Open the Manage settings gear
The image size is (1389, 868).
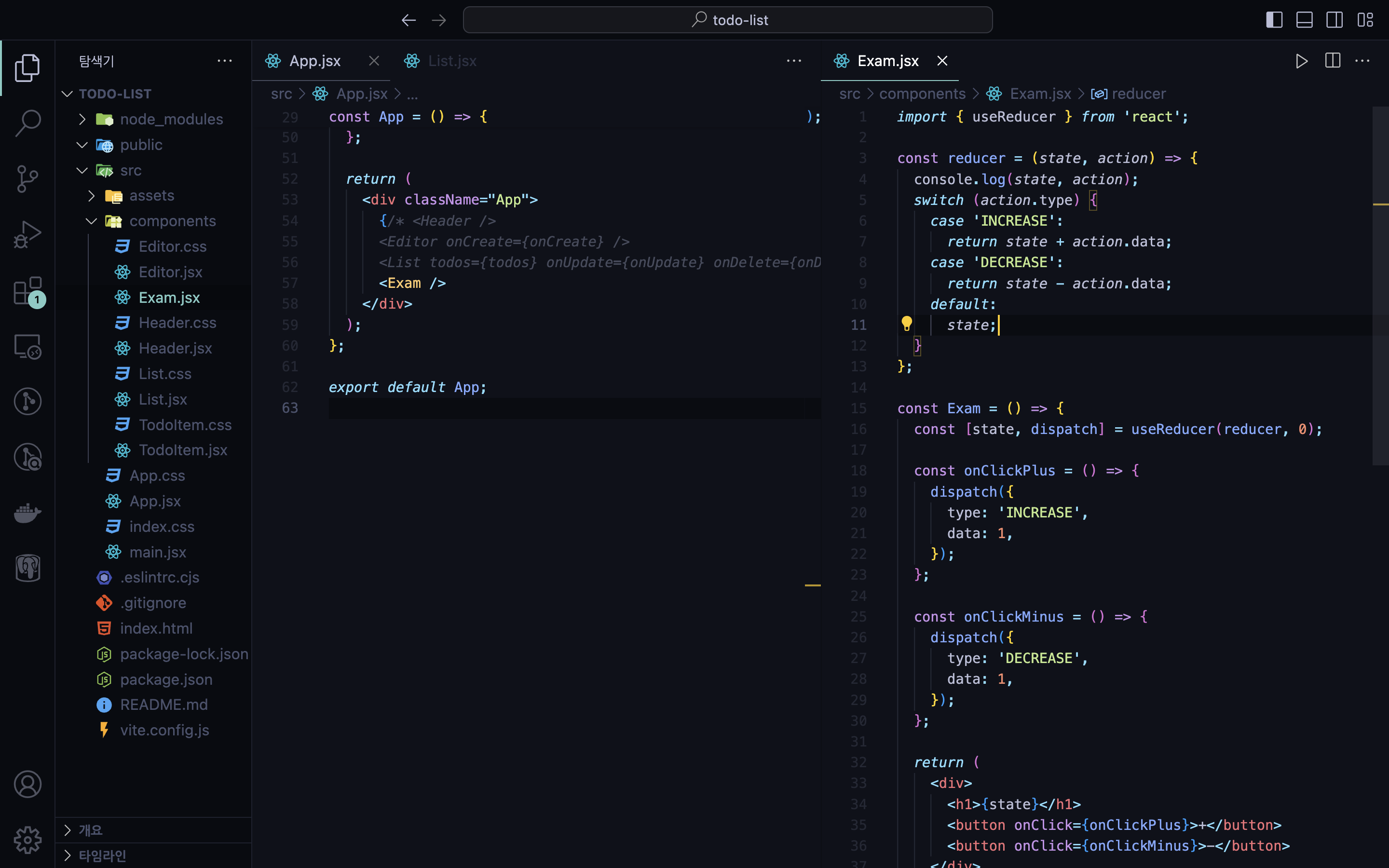[x=27, y=840]
